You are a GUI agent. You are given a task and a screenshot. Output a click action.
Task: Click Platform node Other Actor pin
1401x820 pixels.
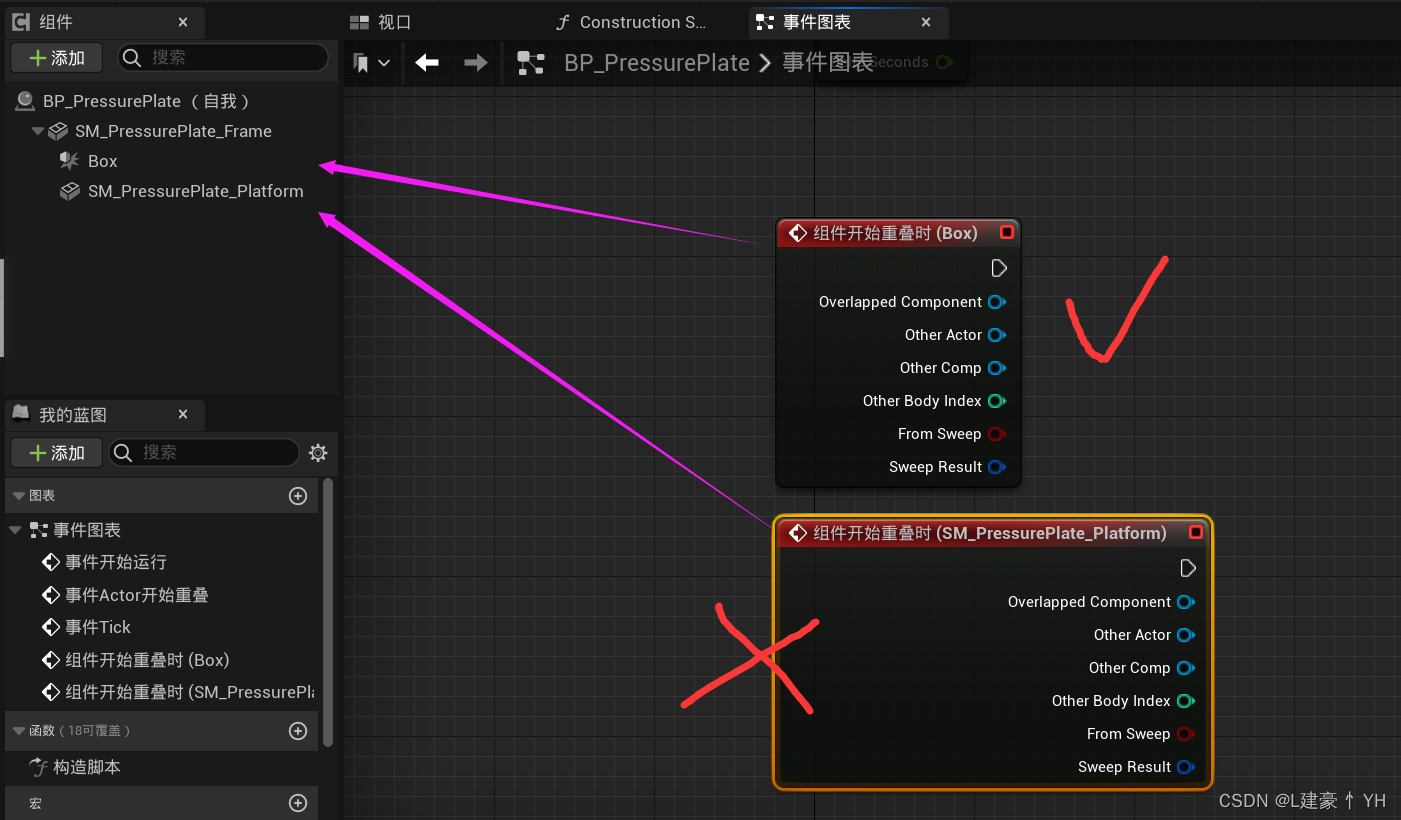[1186, 635]
